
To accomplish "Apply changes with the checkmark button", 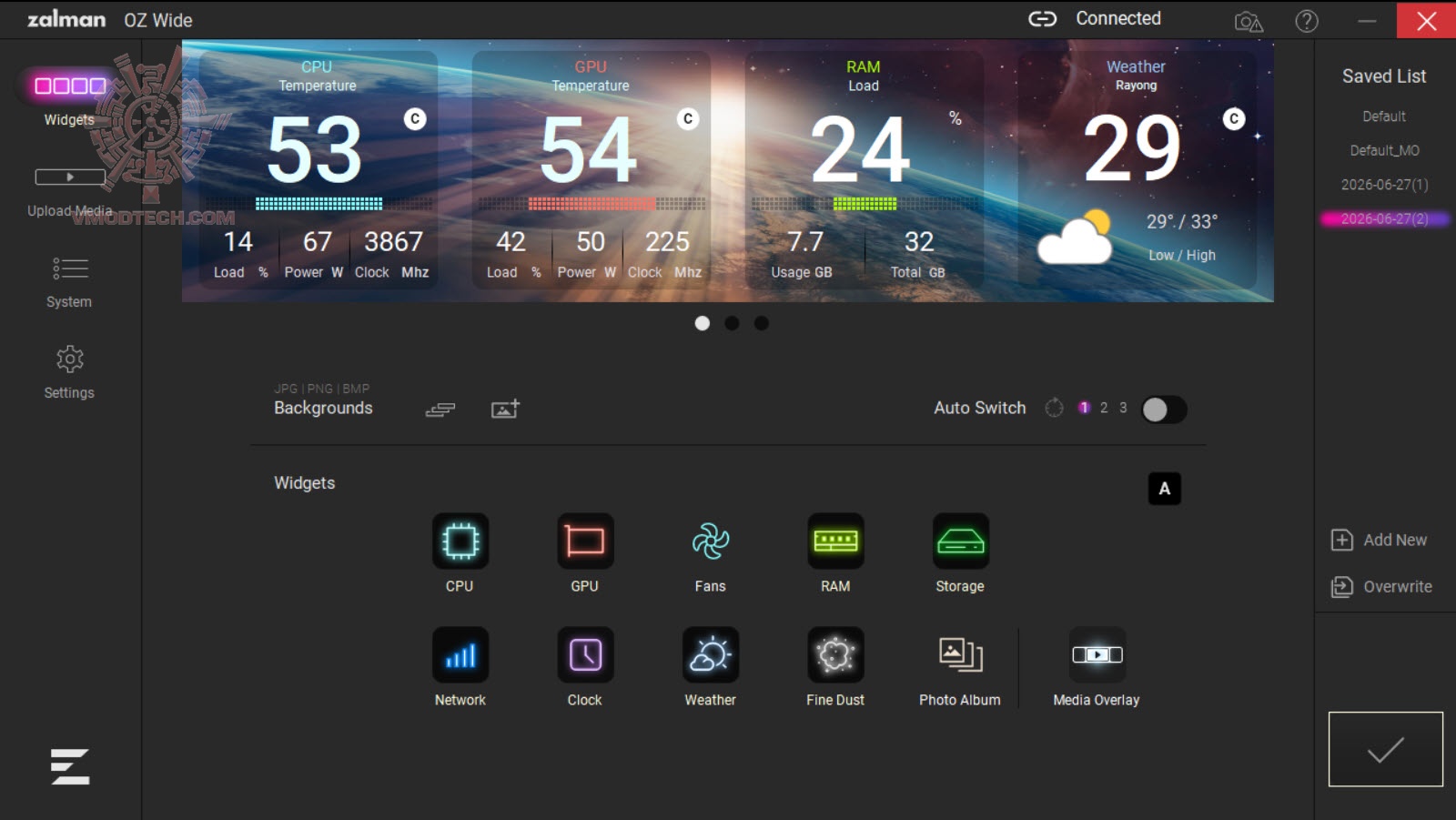I will tap(1386, 749).
